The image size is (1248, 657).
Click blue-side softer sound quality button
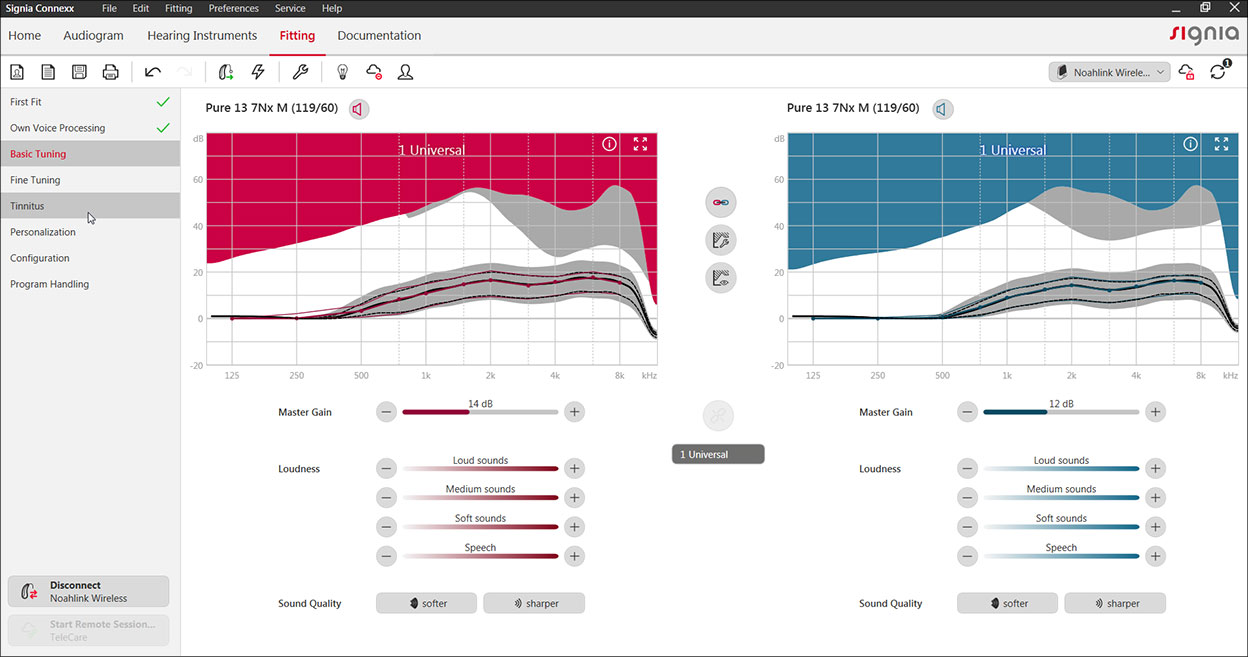pos(1008,603)
